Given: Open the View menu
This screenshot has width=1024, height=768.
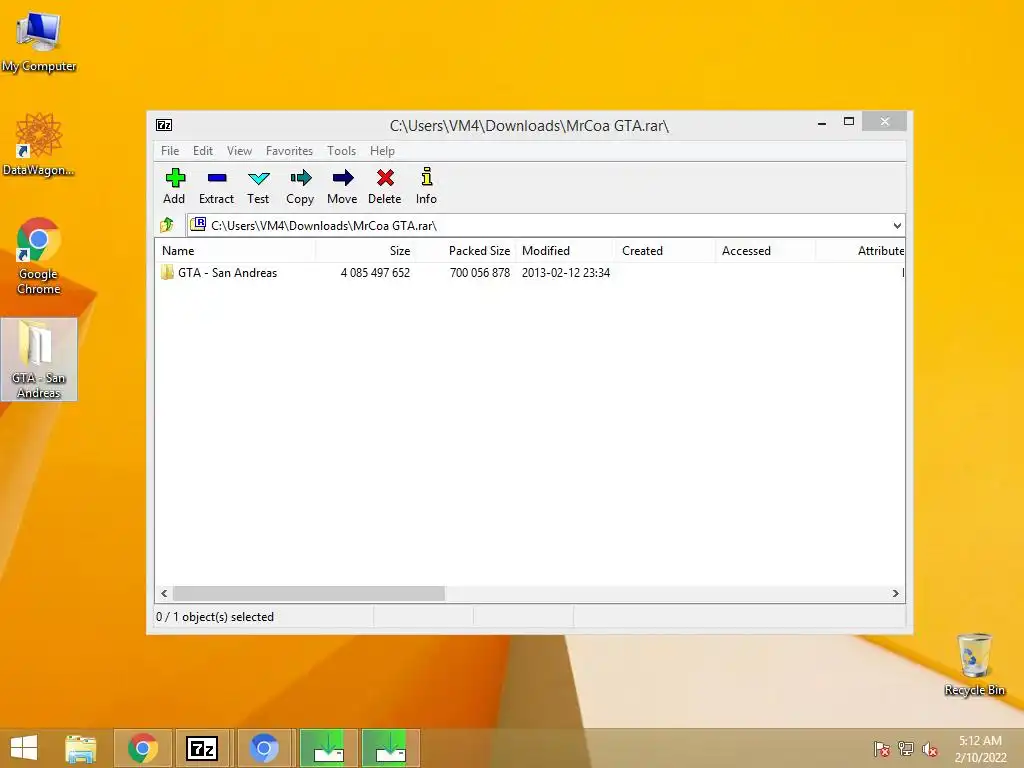Looking at the screenshot, I should (239, 151).
